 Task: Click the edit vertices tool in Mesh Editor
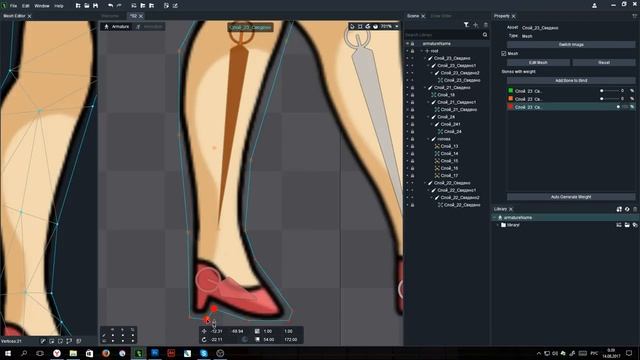pyautogui.click(x=42, y=341)
